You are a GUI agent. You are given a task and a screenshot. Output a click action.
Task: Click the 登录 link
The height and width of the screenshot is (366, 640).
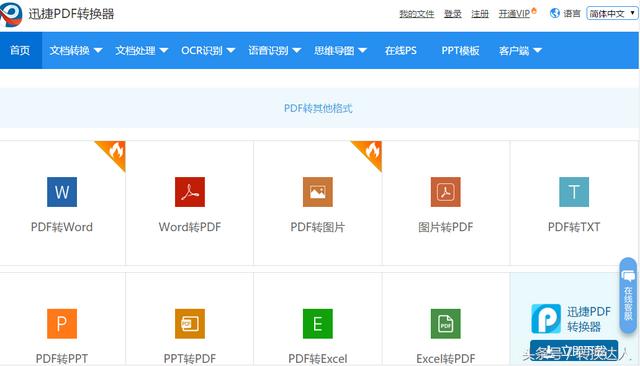coord(453,14)
